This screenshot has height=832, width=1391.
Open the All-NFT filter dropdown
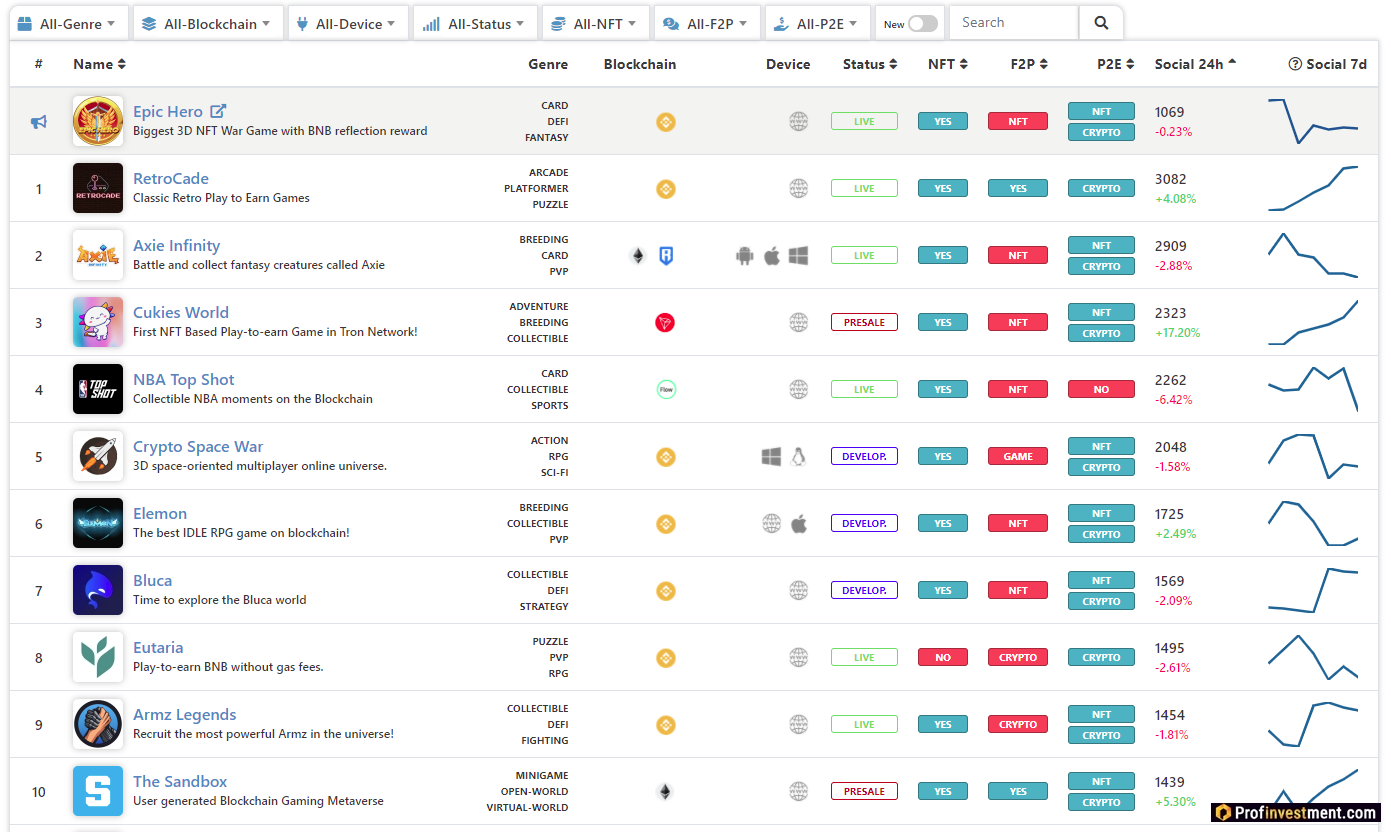point(595,23)
